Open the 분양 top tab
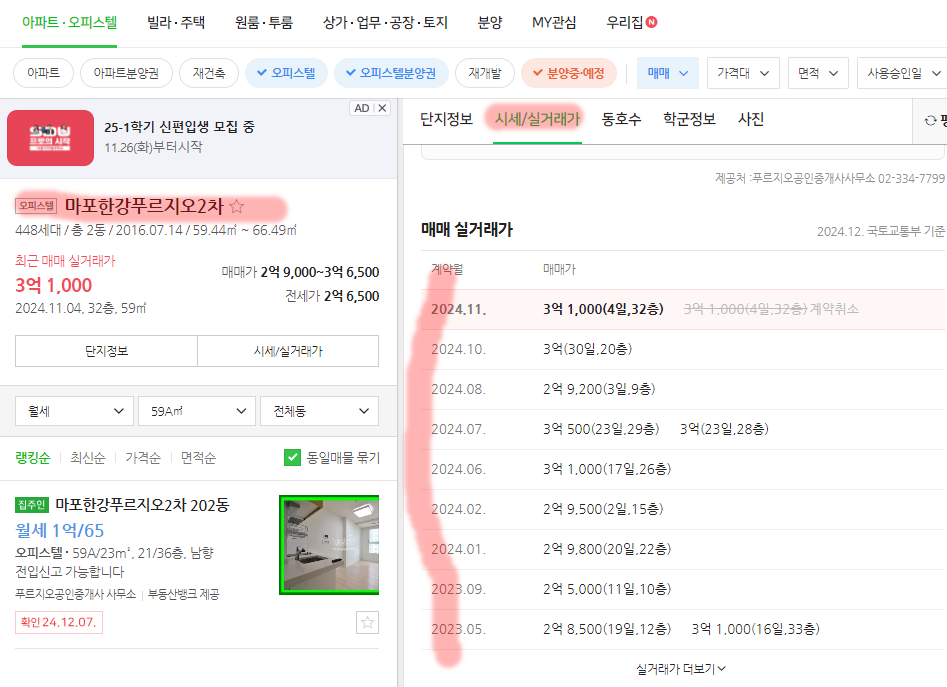Viewport: 947px width, 687px height. (x=490, y=22)
